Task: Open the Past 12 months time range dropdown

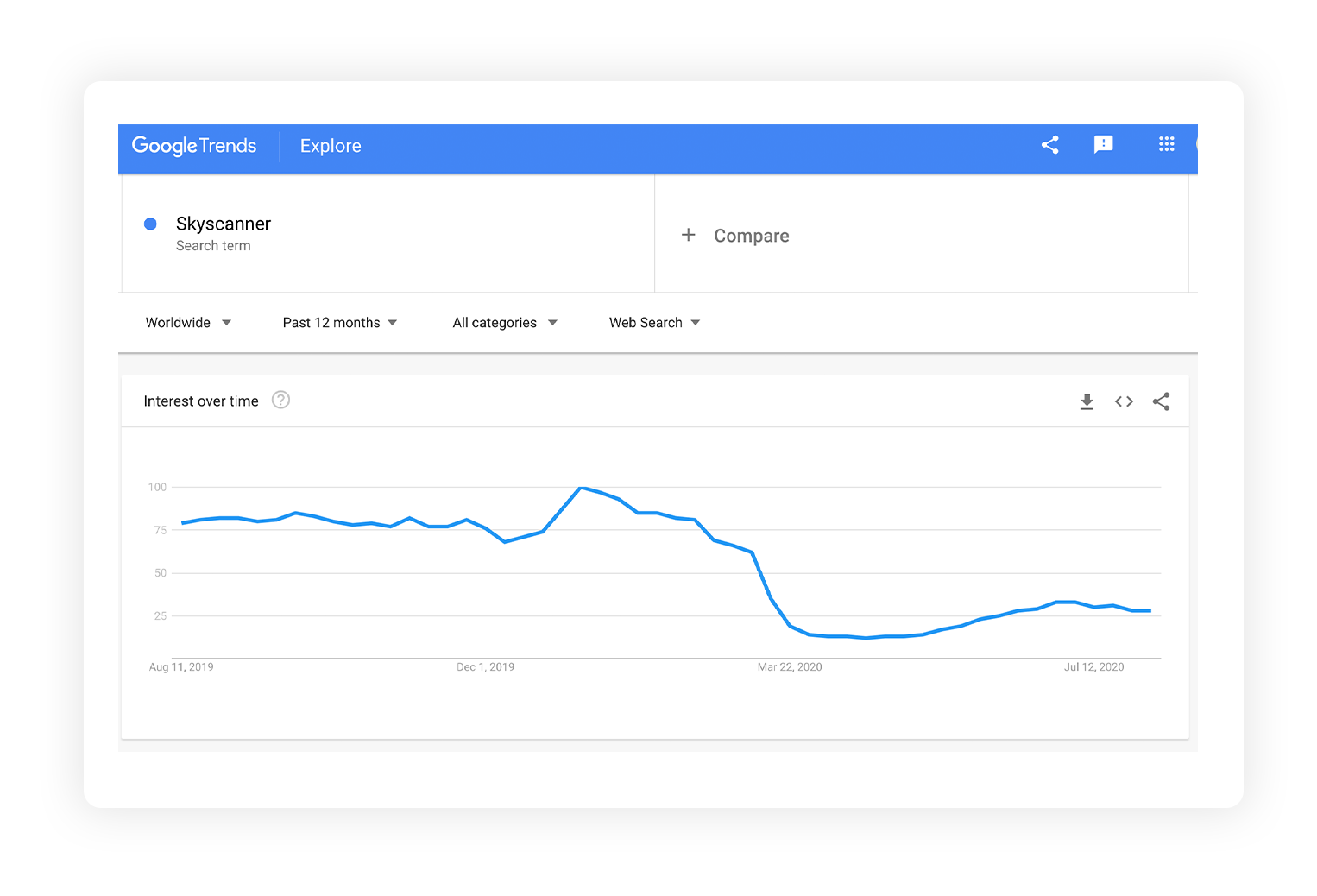Action: coord(340,323)
